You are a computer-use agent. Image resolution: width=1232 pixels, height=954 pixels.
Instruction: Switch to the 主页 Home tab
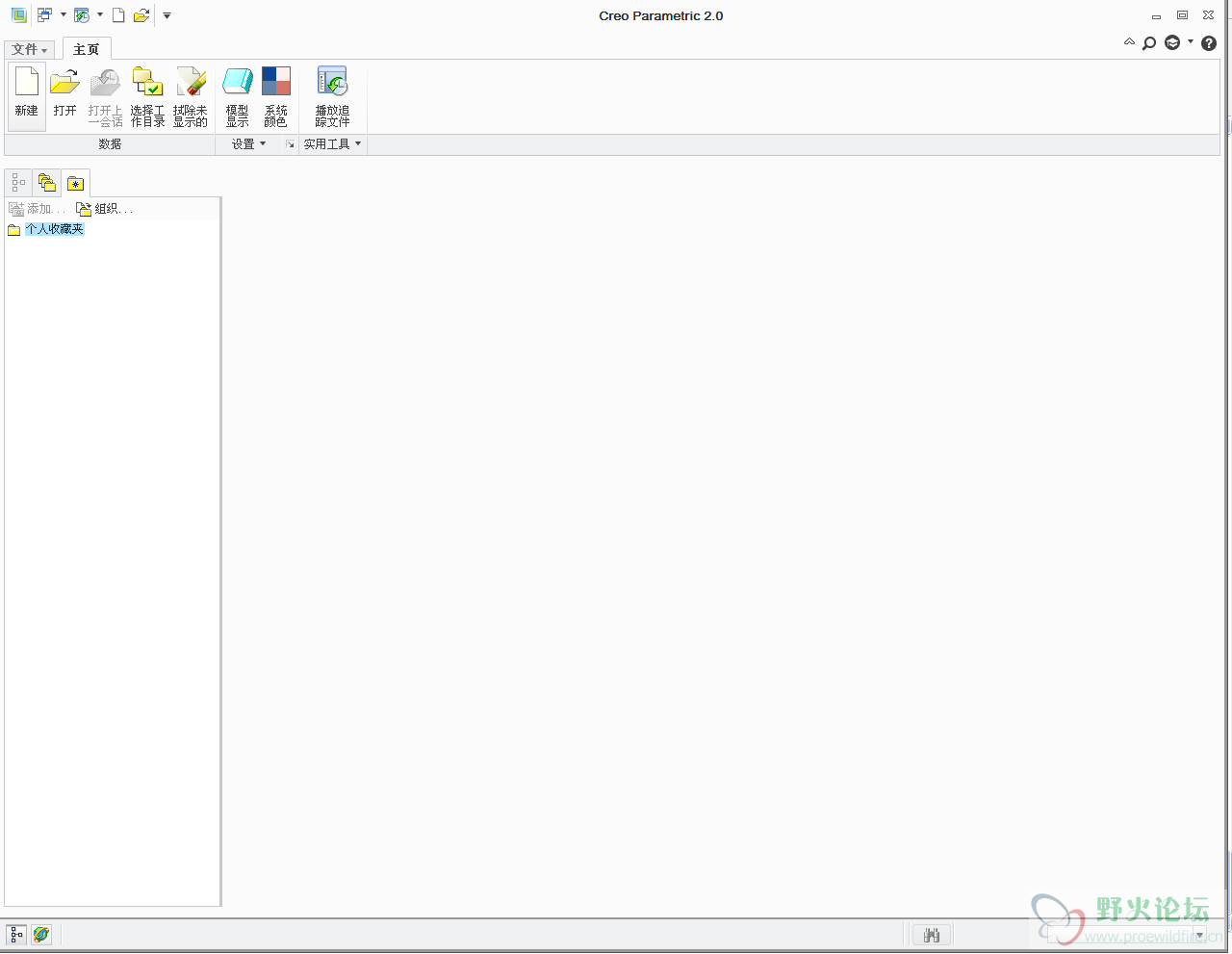(87, 49)
